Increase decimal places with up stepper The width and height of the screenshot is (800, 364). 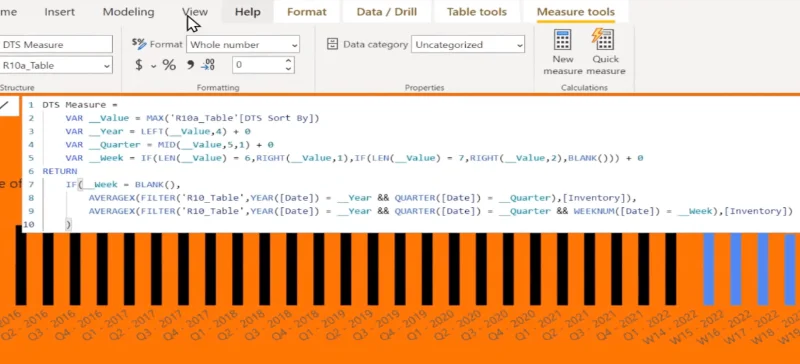(288, 61)
